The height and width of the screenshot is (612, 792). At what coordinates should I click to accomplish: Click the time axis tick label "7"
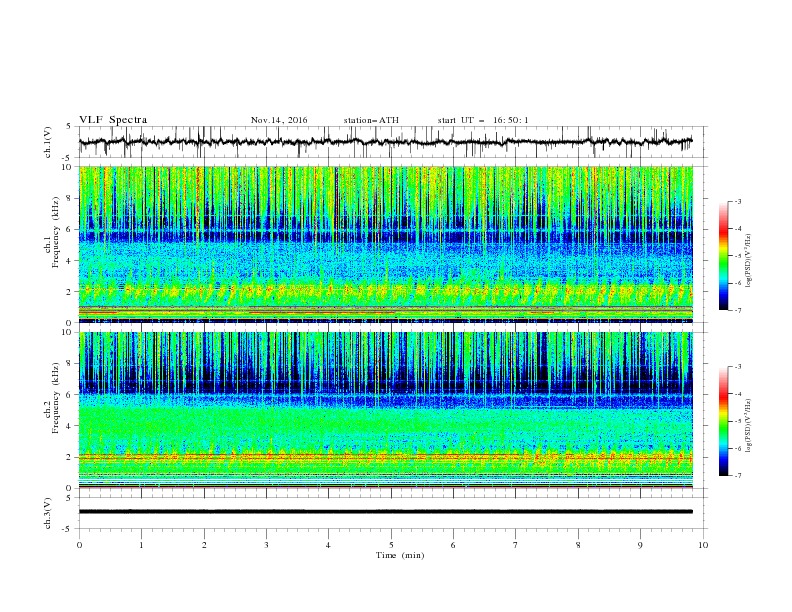tap(516, 545)
